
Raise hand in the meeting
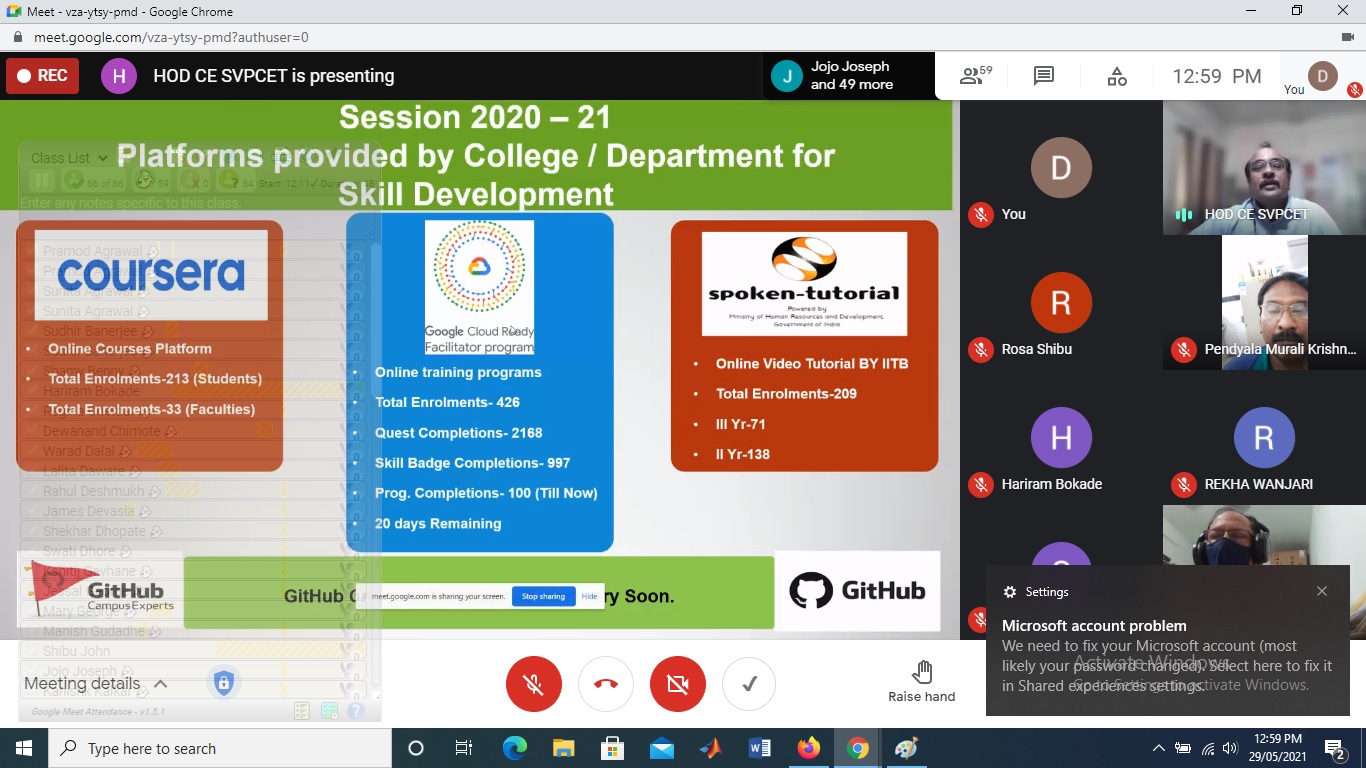click(922, 682)
